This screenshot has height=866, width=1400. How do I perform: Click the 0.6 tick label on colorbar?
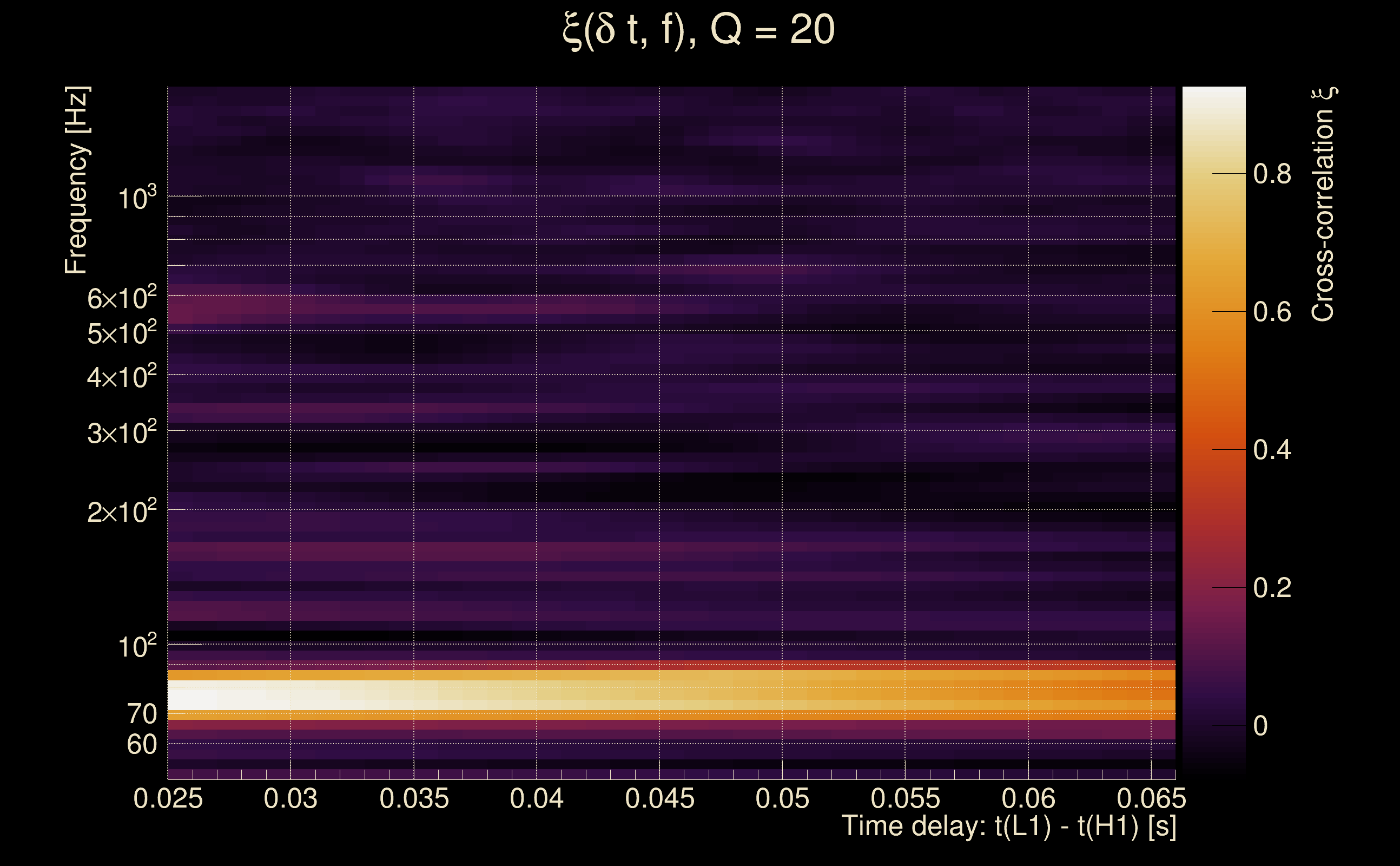pos(1272,312)
